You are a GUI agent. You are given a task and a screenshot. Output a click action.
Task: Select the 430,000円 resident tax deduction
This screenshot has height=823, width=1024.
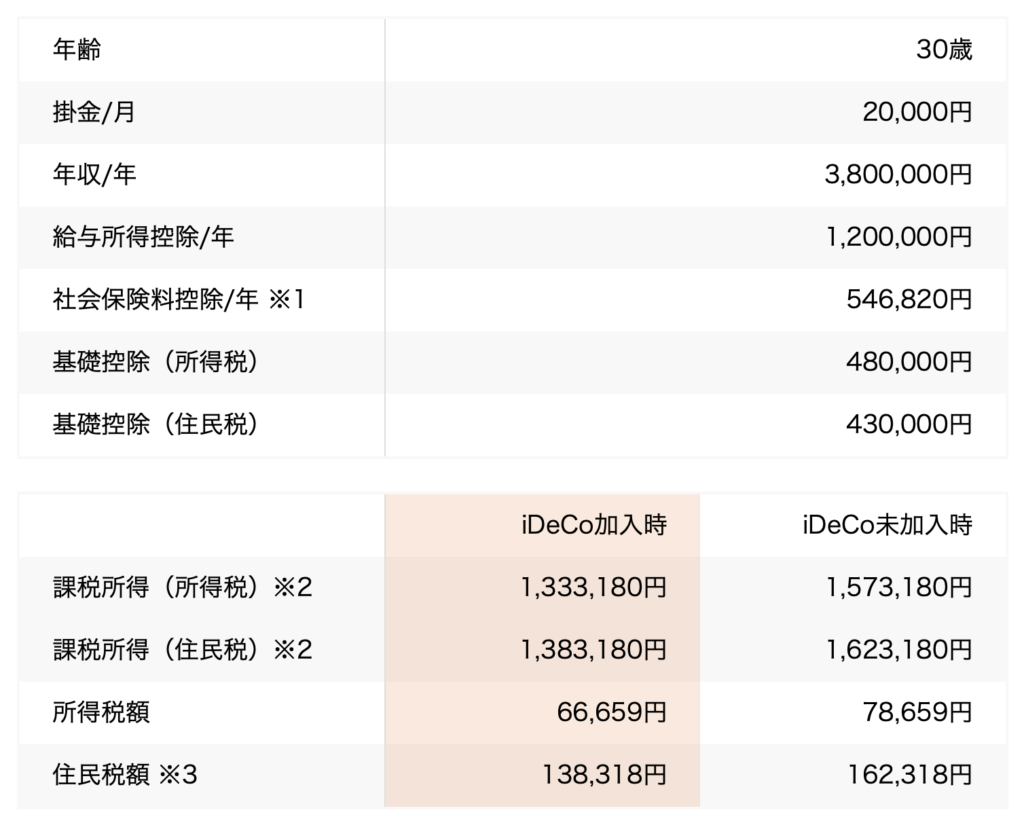[909, 424]
